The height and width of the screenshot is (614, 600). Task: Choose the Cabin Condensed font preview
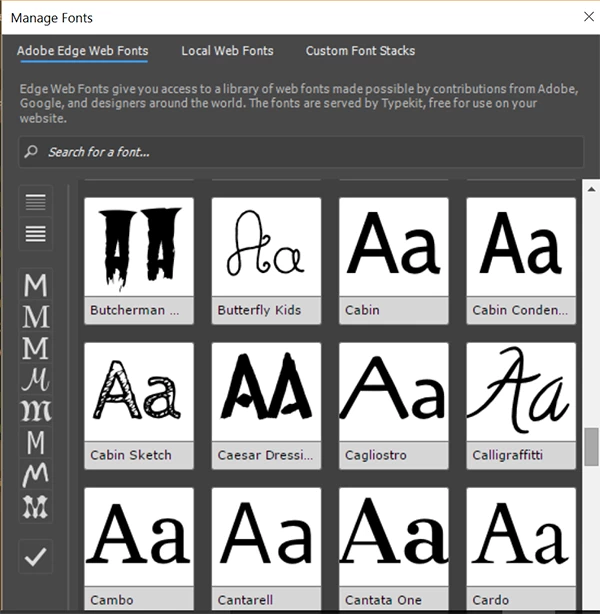pyautogui.click(x=521, y=247)
